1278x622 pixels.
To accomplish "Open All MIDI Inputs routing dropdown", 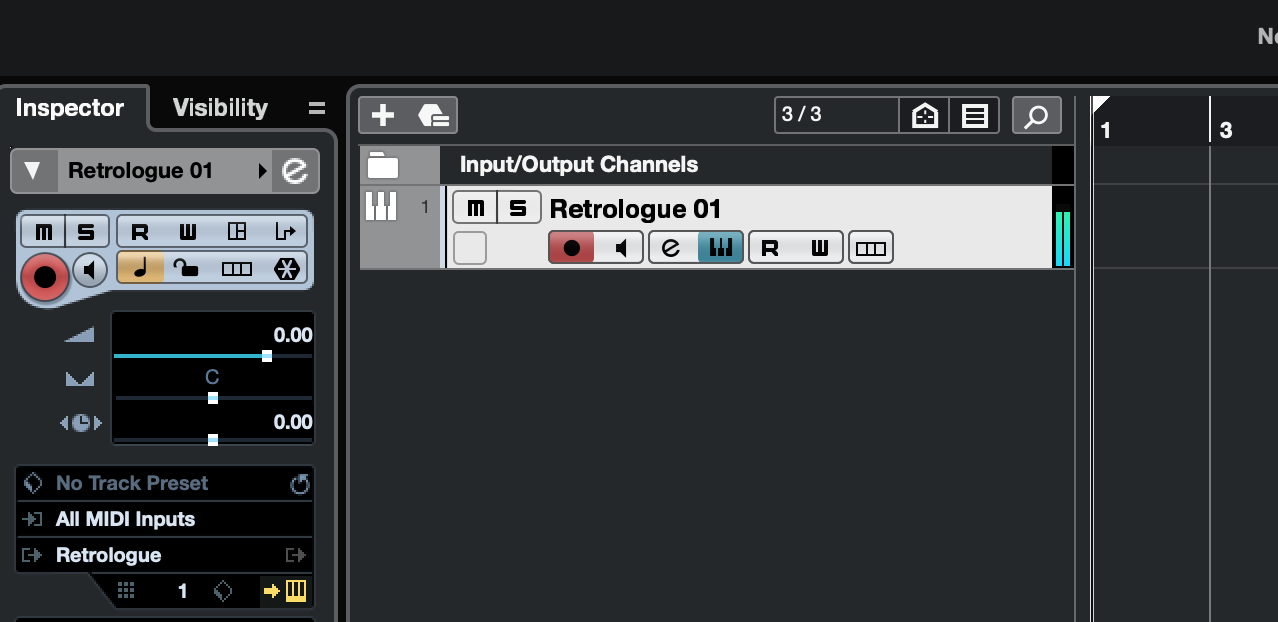I will [x=165, y=519].
